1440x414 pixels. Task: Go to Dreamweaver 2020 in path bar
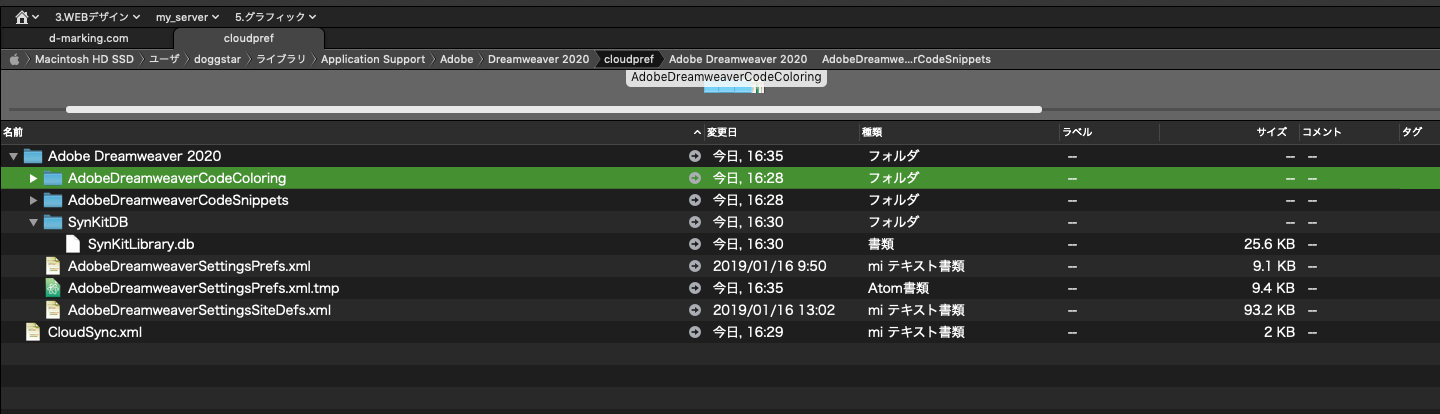(x=538, y=59)
